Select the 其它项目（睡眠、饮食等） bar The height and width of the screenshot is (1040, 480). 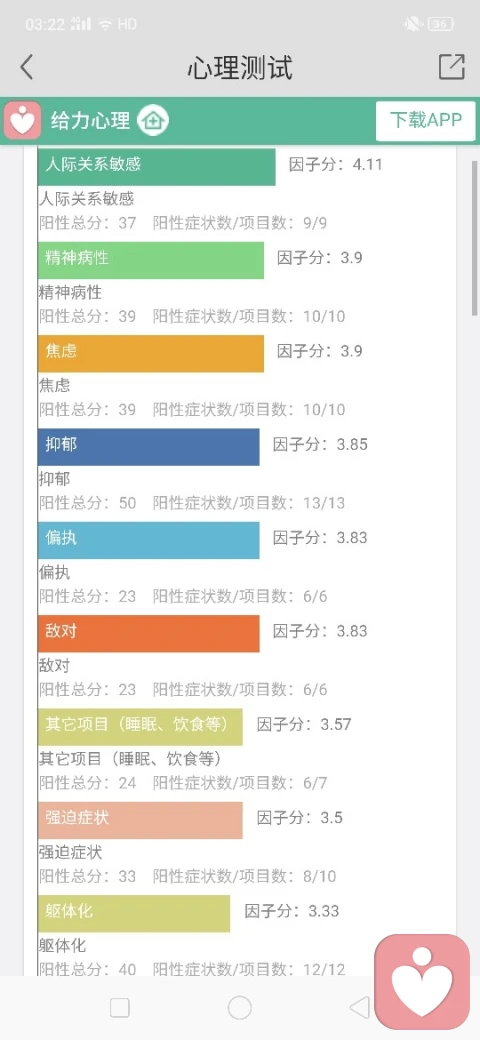[141, 727]
